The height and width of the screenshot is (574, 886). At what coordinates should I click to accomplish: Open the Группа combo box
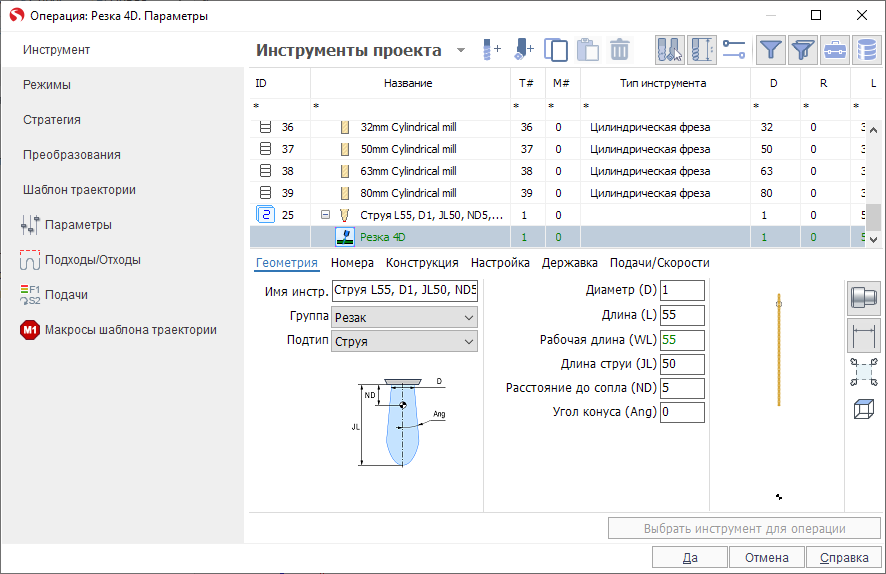pos(405,318)
